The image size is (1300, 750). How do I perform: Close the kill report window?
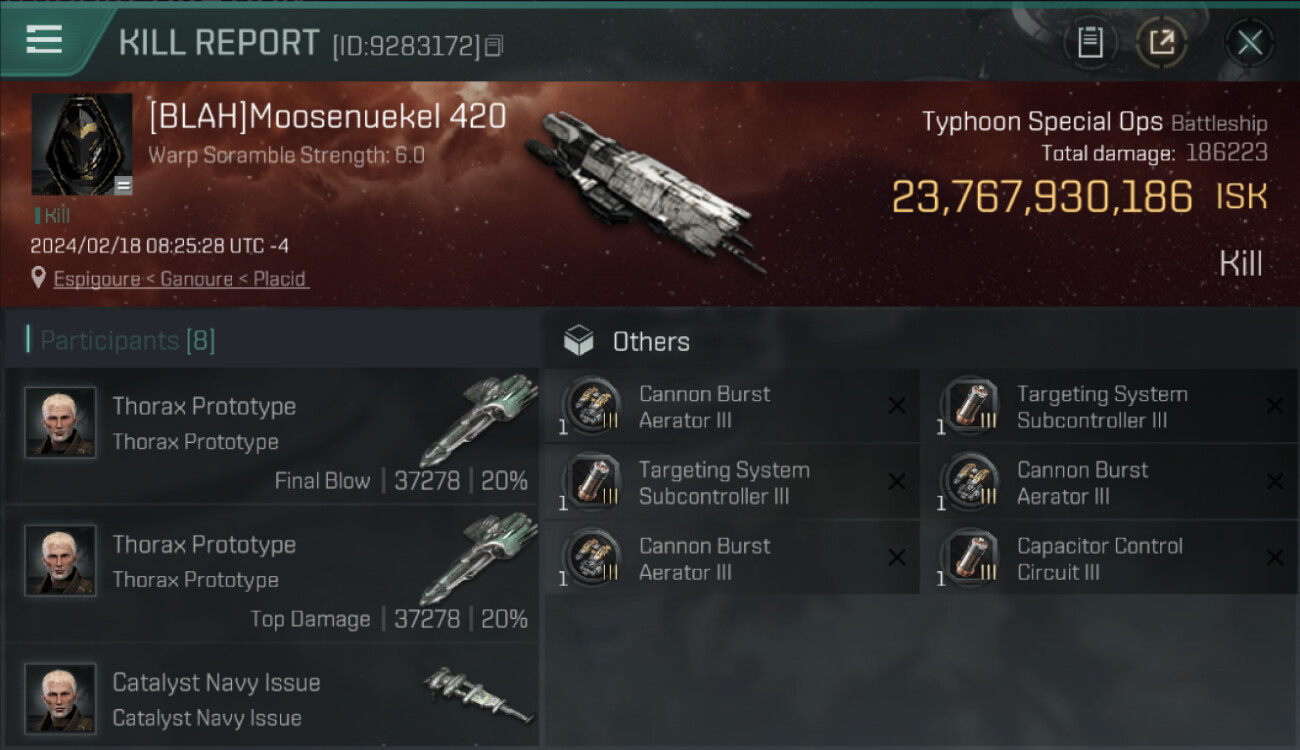[x=1249, y=42]
